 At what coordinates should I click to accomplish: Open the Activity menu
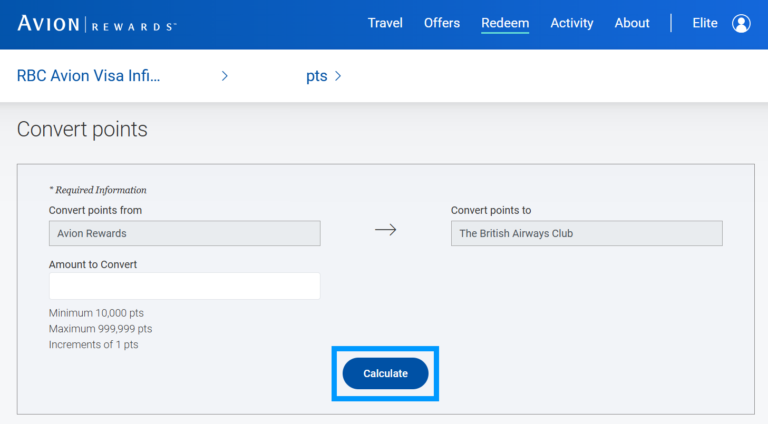(x=572, y=23)
